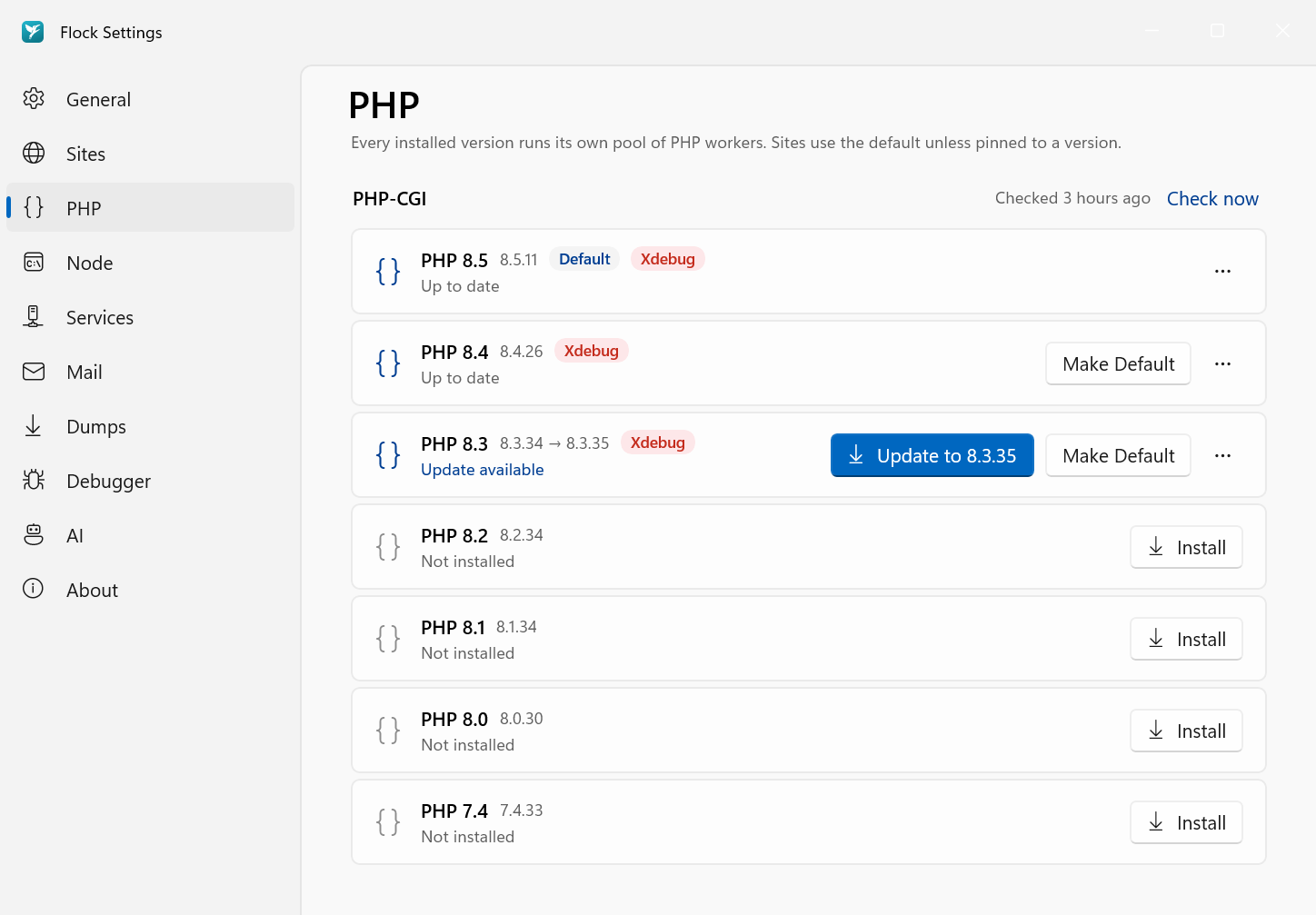The image size is (1316, 915).
Task: Minimize the Flock Settings window
Action: (x=1151, y=31)
